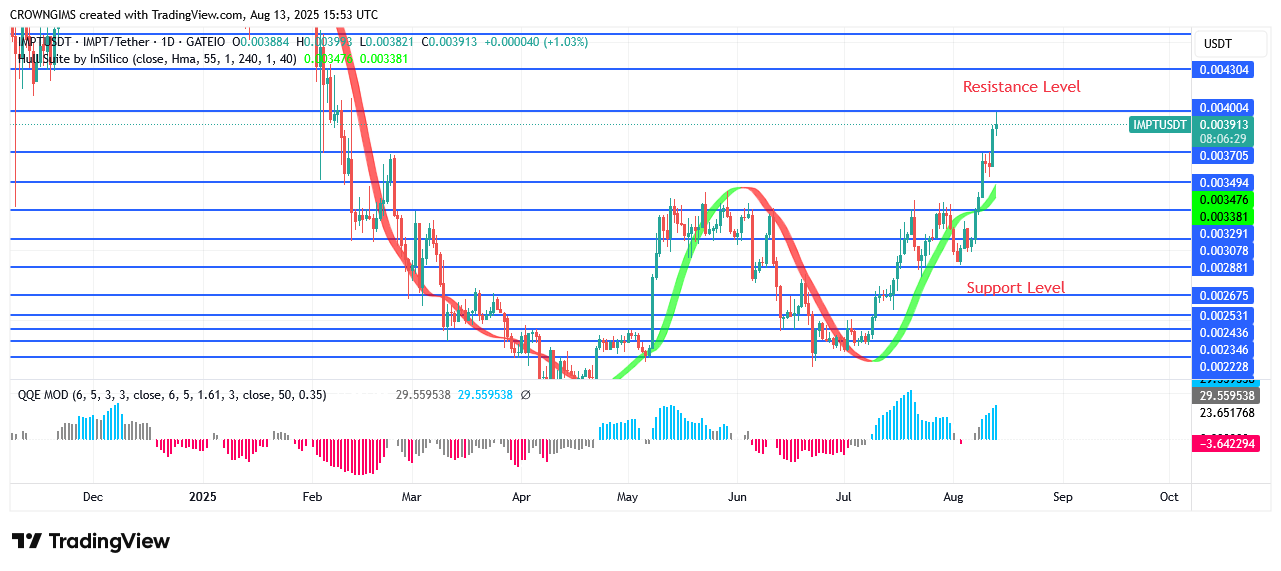Click green Hull value 0.003381 on axis

1225,216
